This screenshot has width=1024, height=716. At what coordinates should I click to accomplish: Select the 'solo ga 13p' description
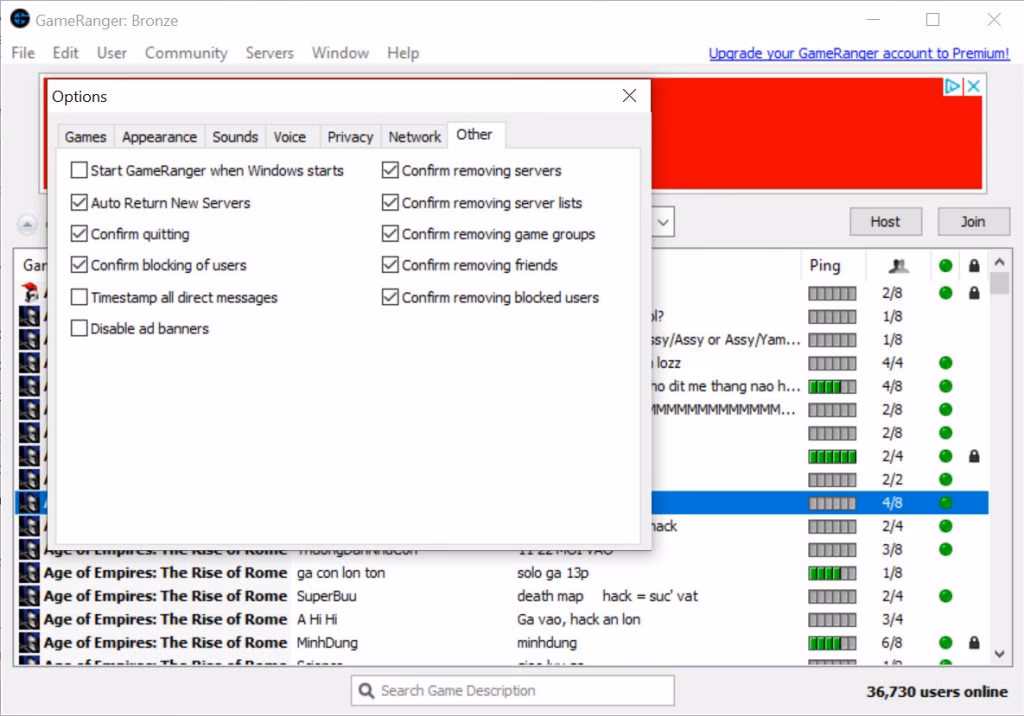point(552,573)
